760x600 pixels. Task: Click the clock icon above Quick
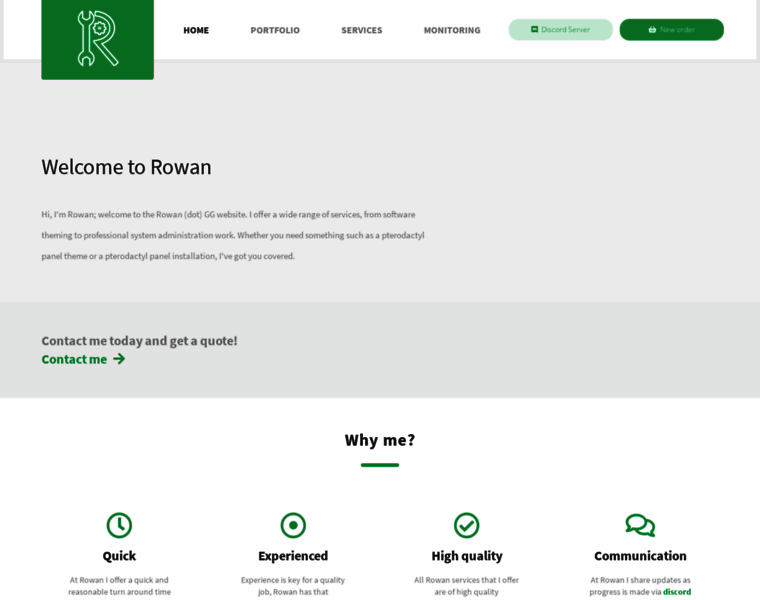(x=119, y=525)
